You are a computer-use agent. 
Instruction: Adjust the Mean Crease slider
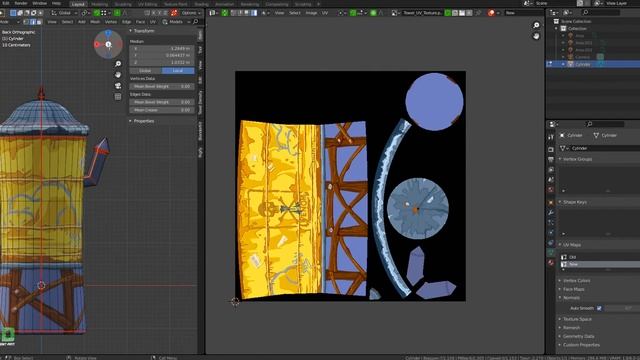click(x=162, y=110)
